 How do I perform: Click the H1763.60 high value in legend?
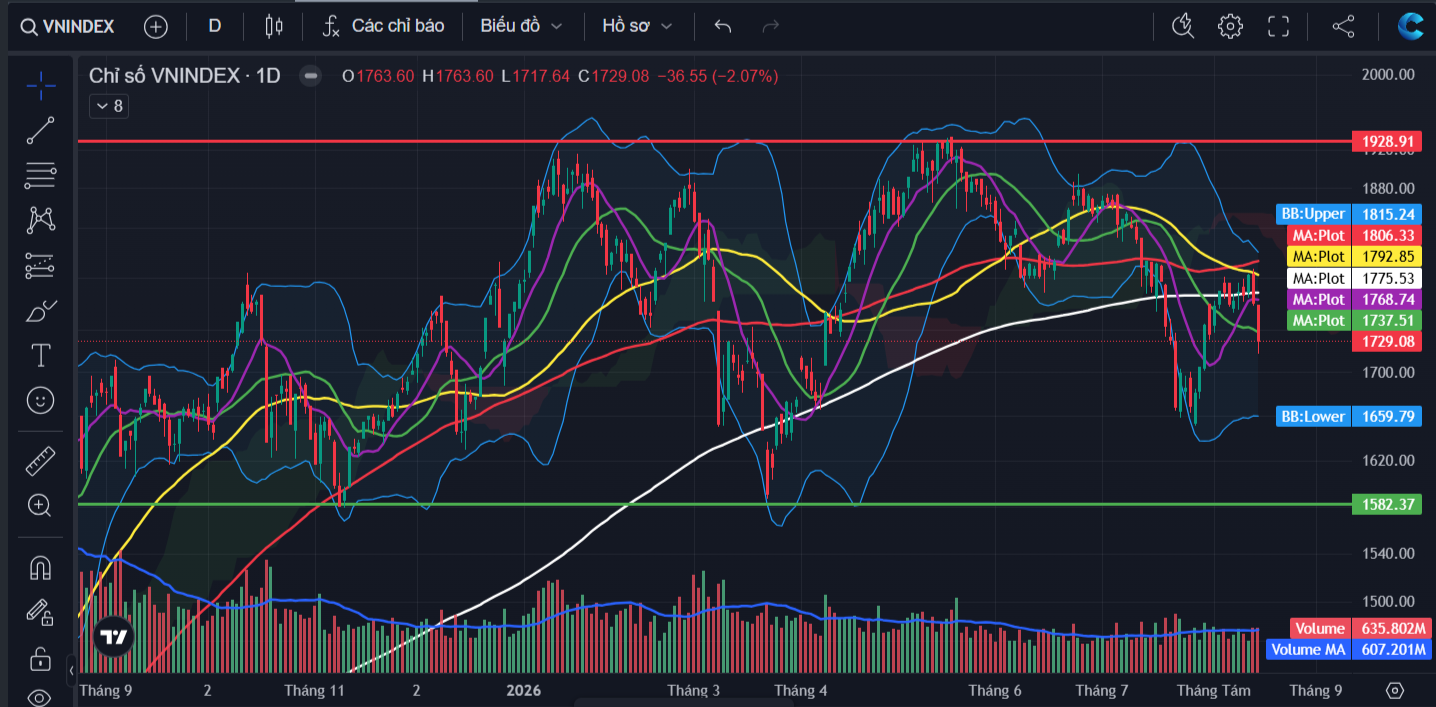(x=458, y=76)
